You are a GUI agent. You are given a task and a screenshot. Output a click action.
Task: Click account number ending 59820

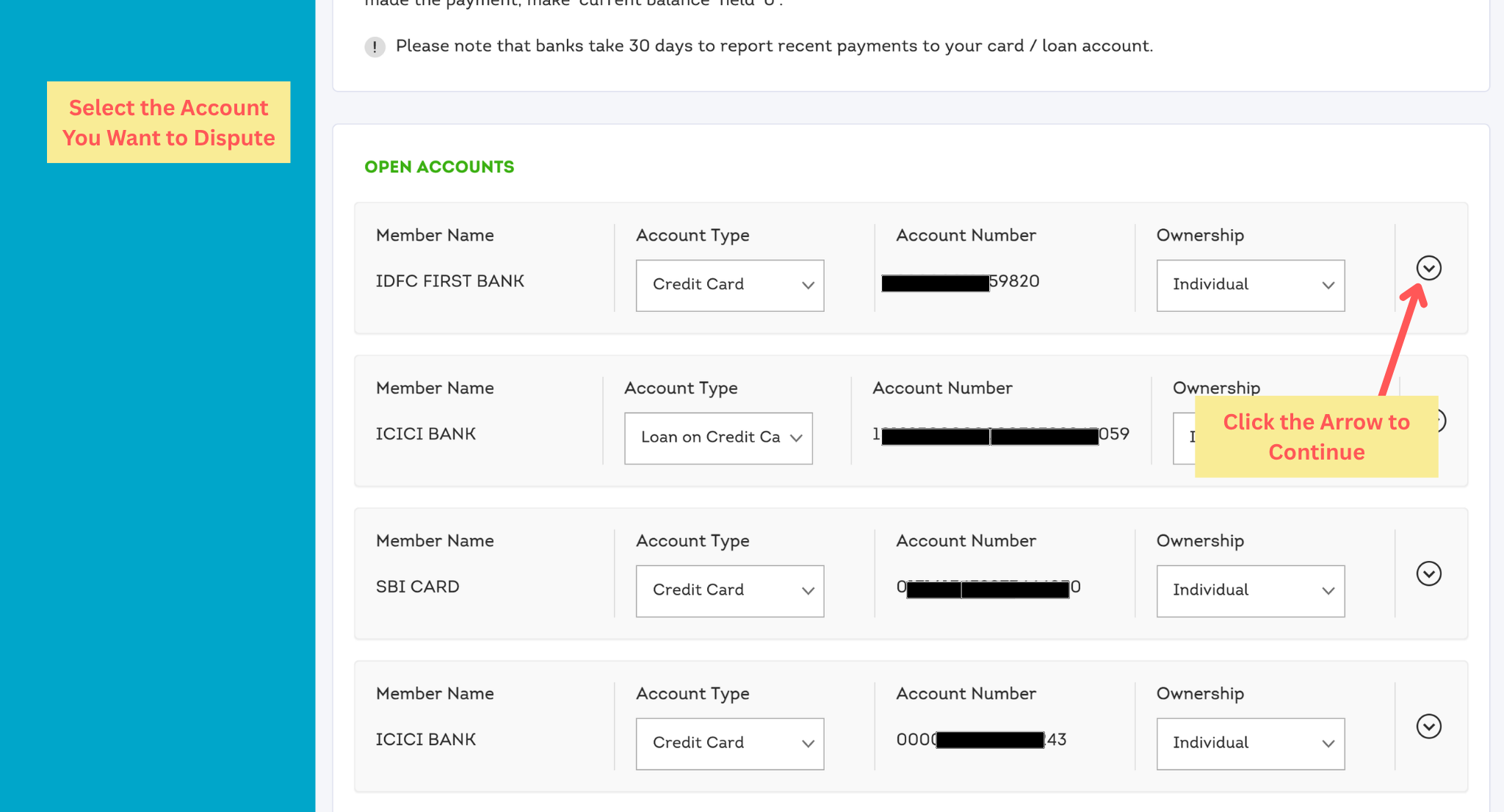pos(960,282)
